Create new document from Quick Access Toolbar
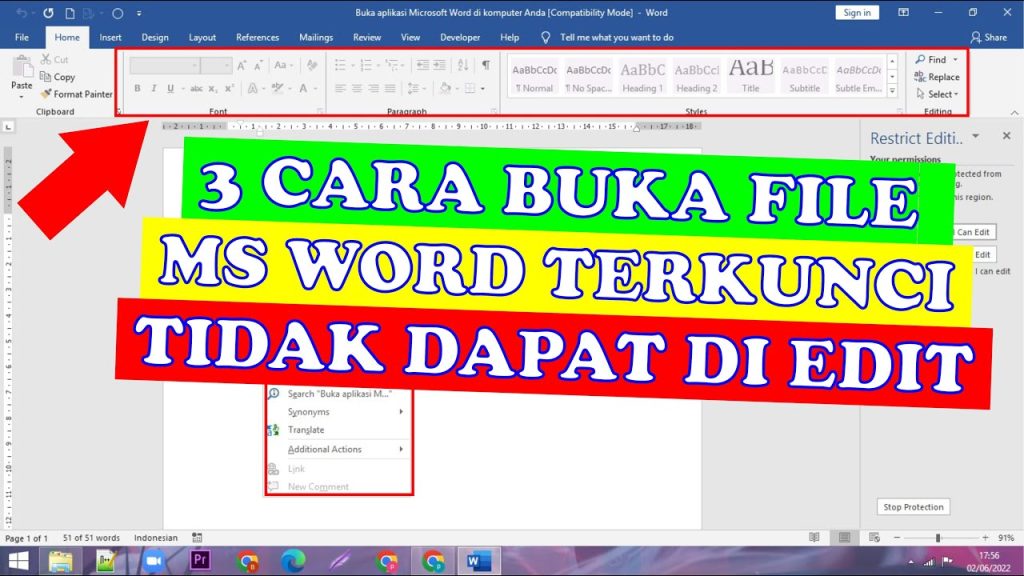Image resolution: width=1024 pixels, height=576 pixels. (x=69, y=13)
